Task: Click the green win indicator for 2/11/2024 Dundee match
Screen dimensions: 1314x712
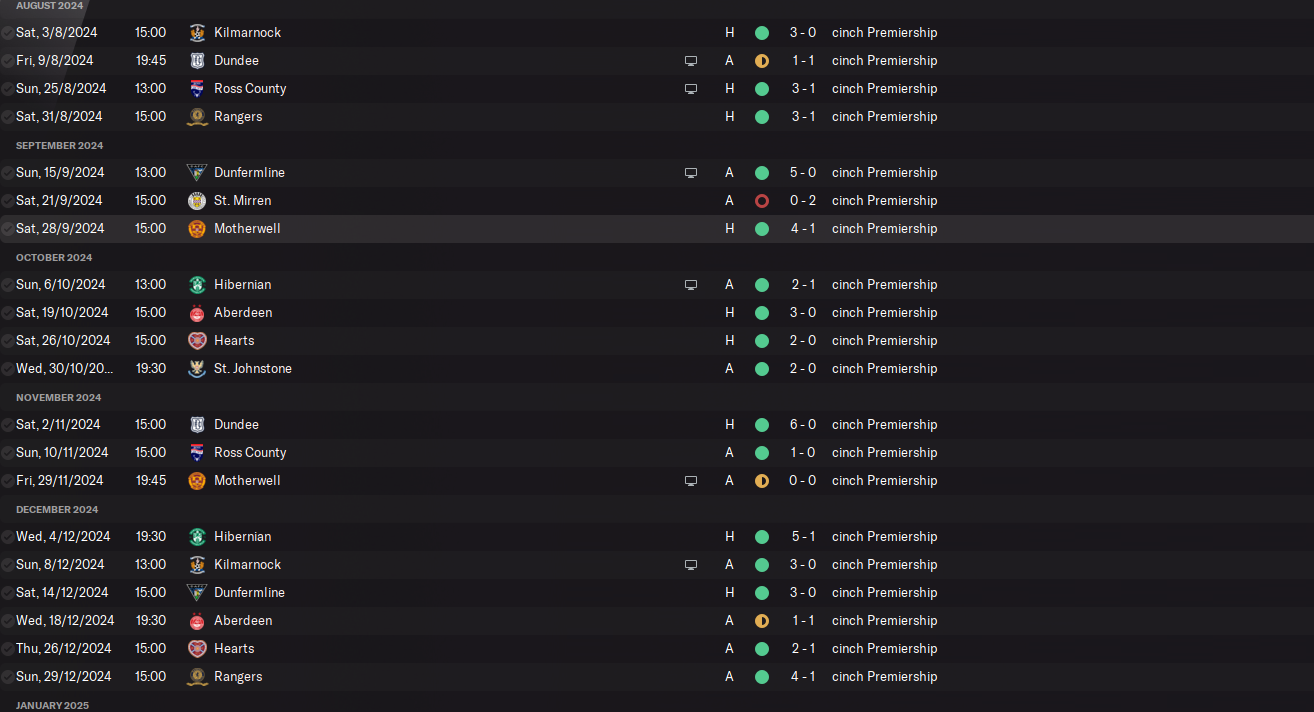Action: pos(762,425)
